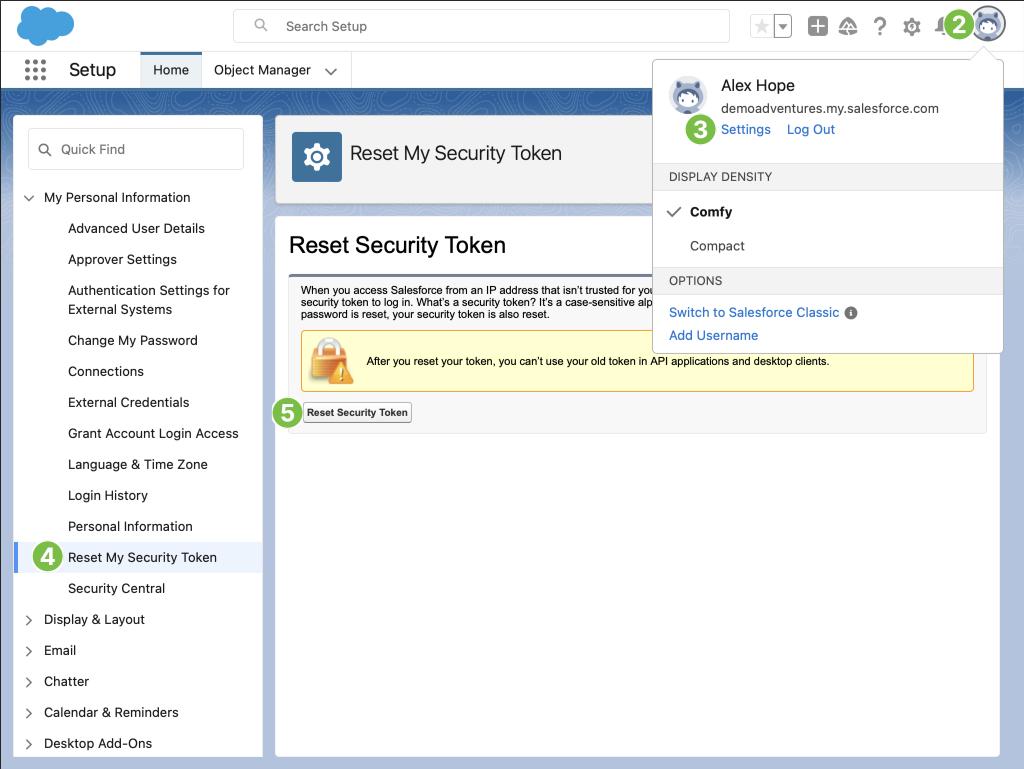Open Change My Password in sidebar
The image size is (1024, 769).
tap(133, 340)
